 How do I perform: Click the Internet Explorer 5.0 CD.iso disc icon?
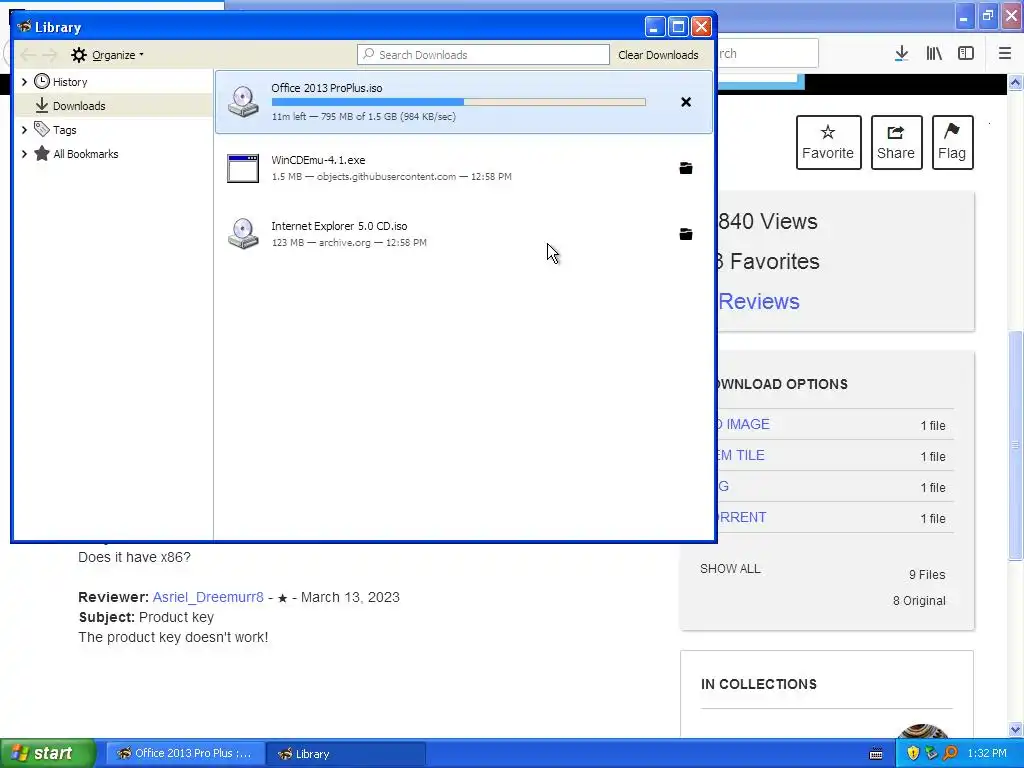point(243,233)
